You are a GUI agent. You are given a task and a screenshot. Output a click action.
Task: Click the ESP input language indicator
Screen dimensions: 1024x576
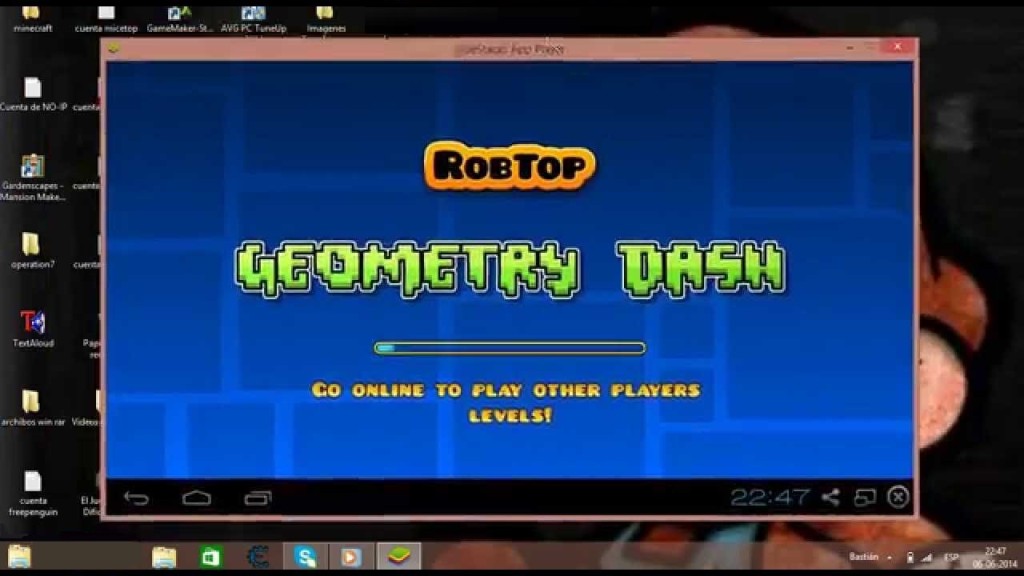(x=951, y=558)
